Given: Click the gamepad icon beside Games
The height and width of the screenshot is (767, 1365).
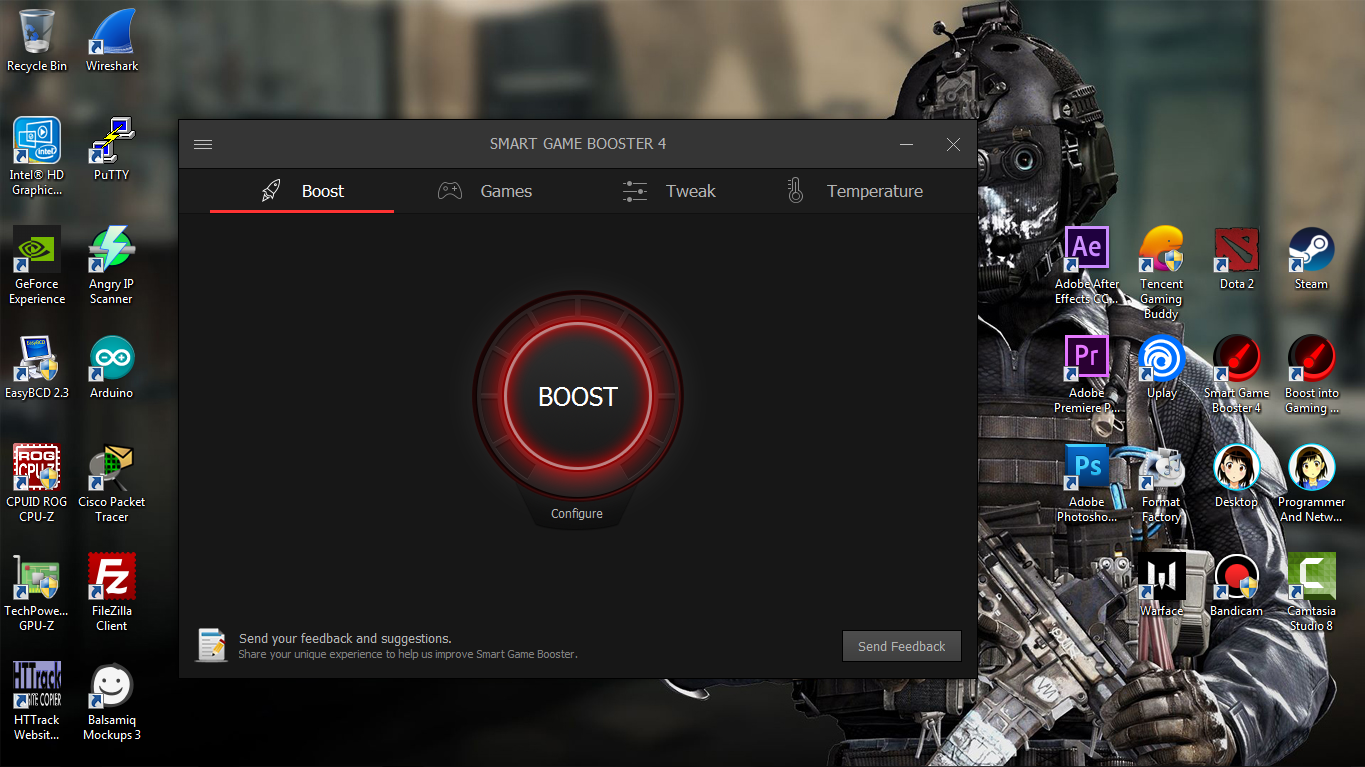Looking at the screenshot, I should (450, 190).
